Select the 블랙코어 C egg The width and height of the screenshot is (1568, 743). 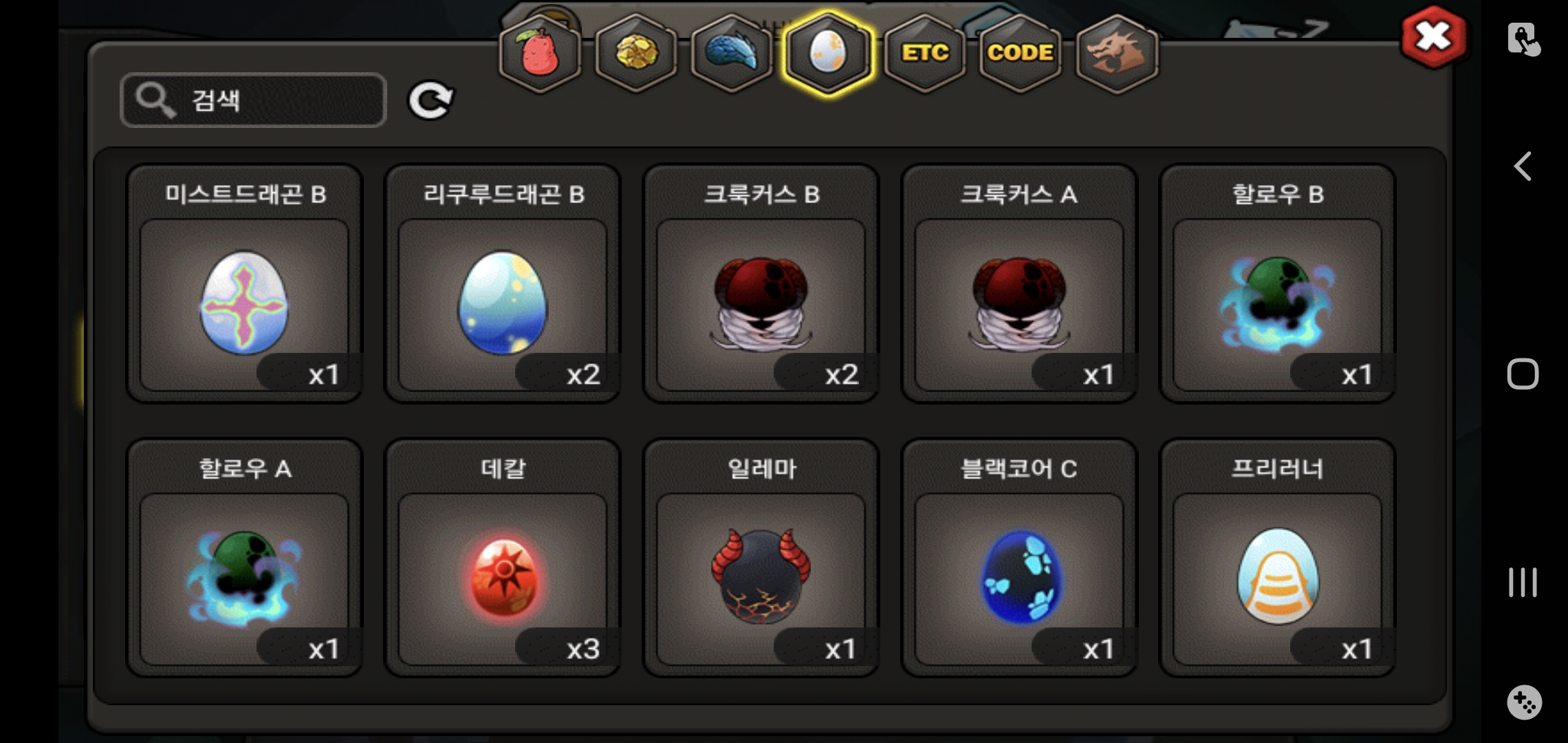point(1019,558)
